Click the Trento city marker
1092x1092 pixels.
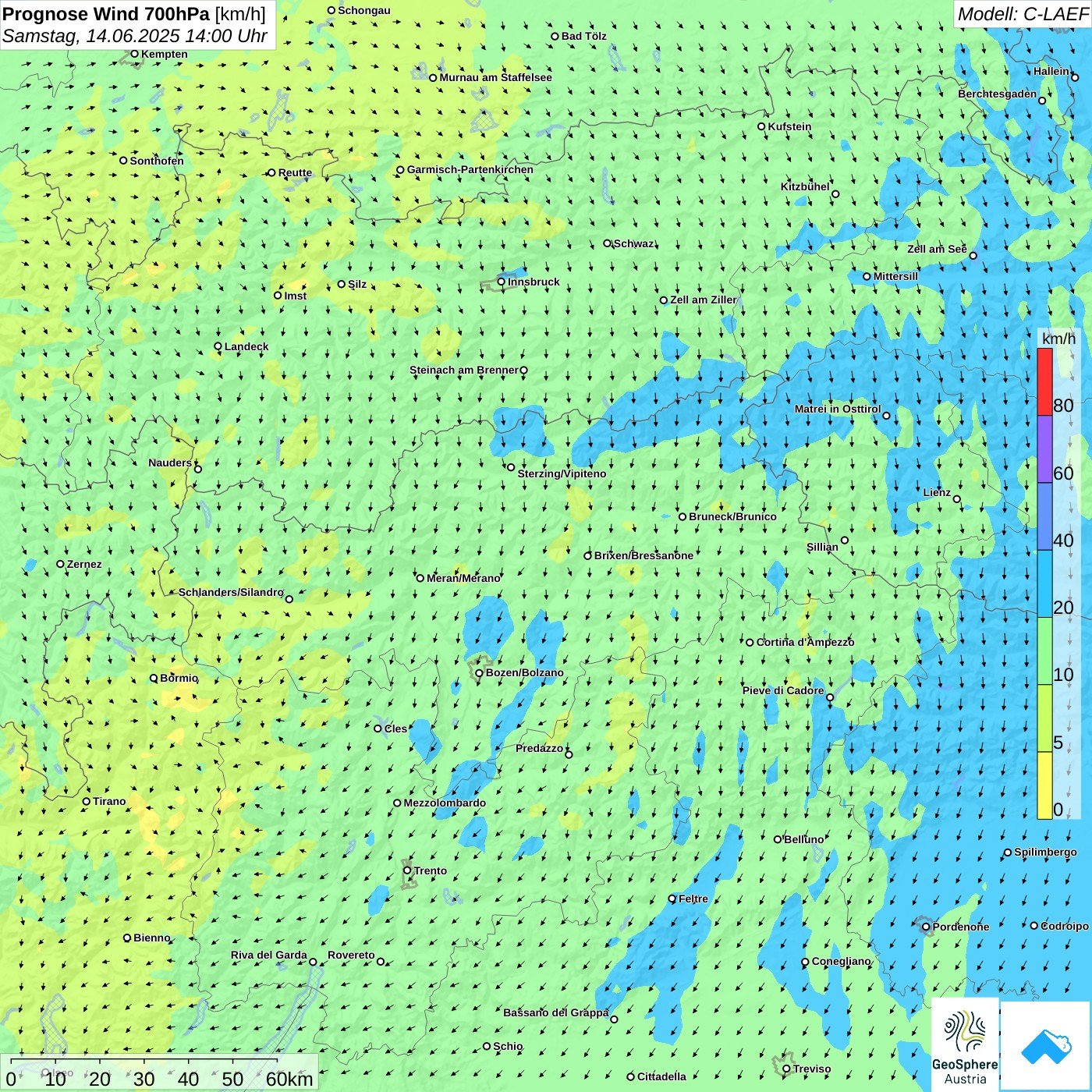[x=407, y=870]
